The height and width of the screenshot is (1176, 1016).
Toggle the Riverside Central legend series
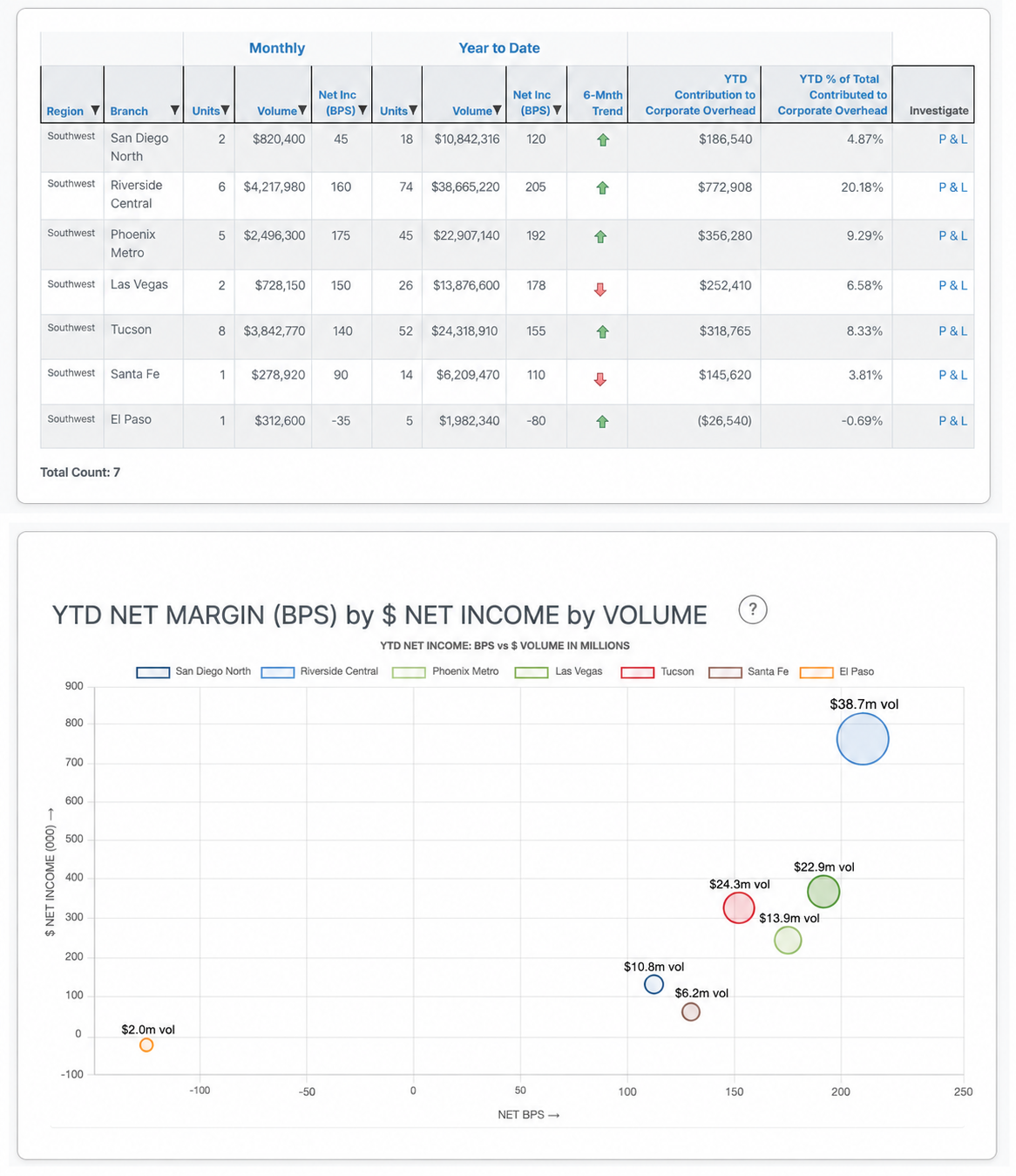pos(320,672)
